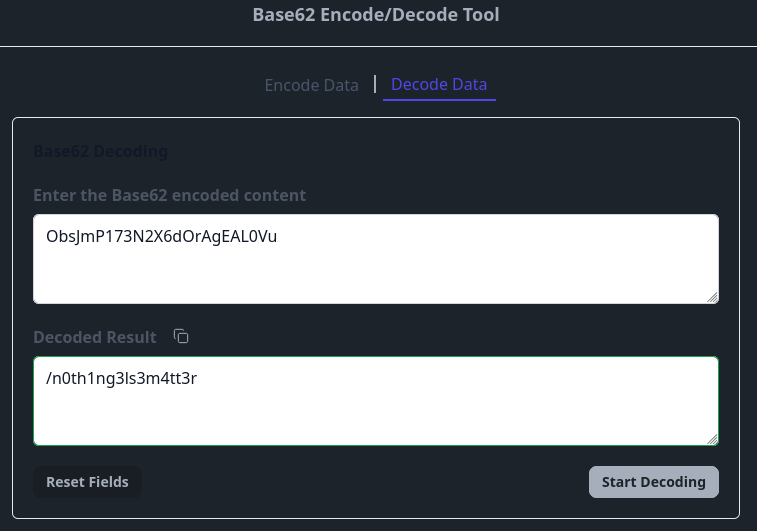This screenshot has height=531, width=757.
Task: Grab the encoded input box resize handle
Action: click(713, 297)
